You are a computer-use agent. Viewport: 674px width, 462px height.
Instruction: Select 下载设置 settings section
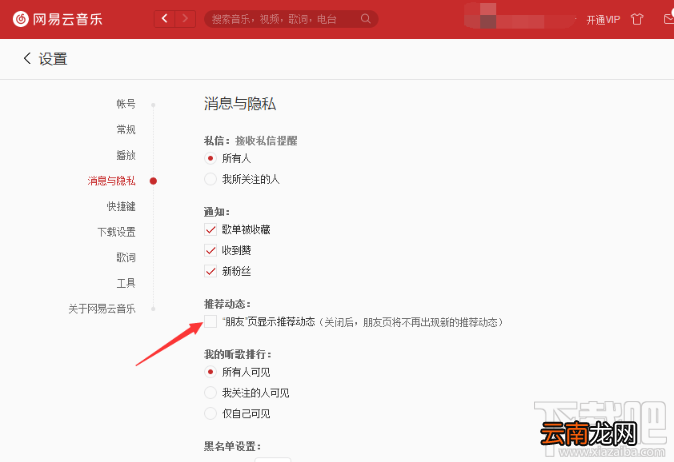pyautogui.click(x=116, y=232)
